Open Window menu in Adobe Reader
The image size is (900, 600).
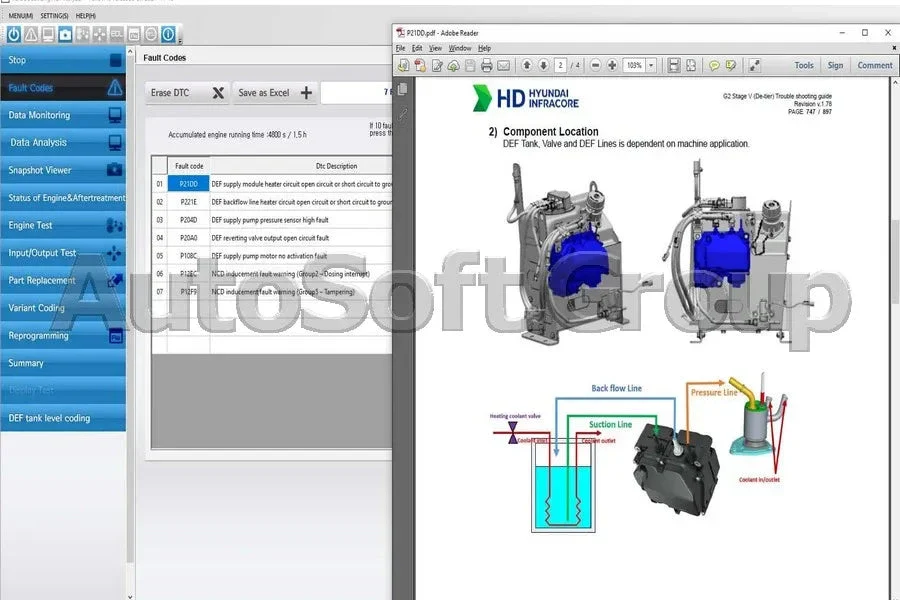tap(460, 48)
